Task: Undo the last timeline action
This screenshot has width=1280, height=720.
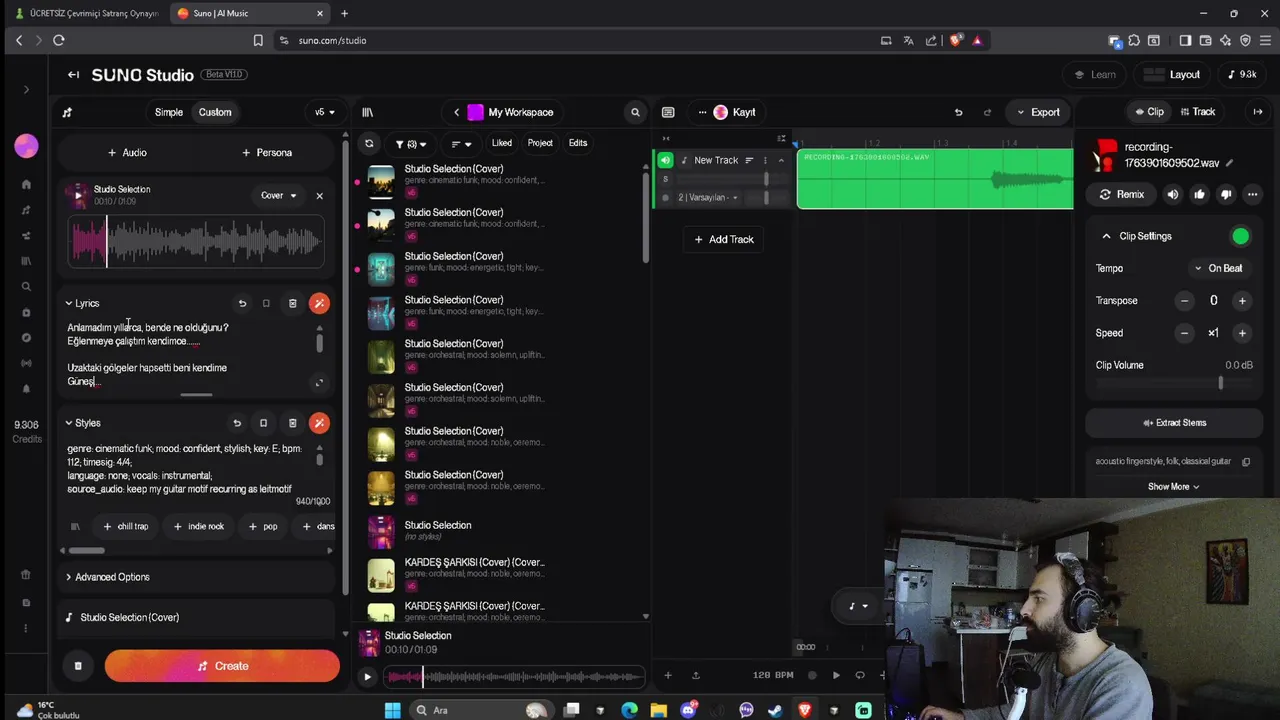Action: click(x=958, y=112)
